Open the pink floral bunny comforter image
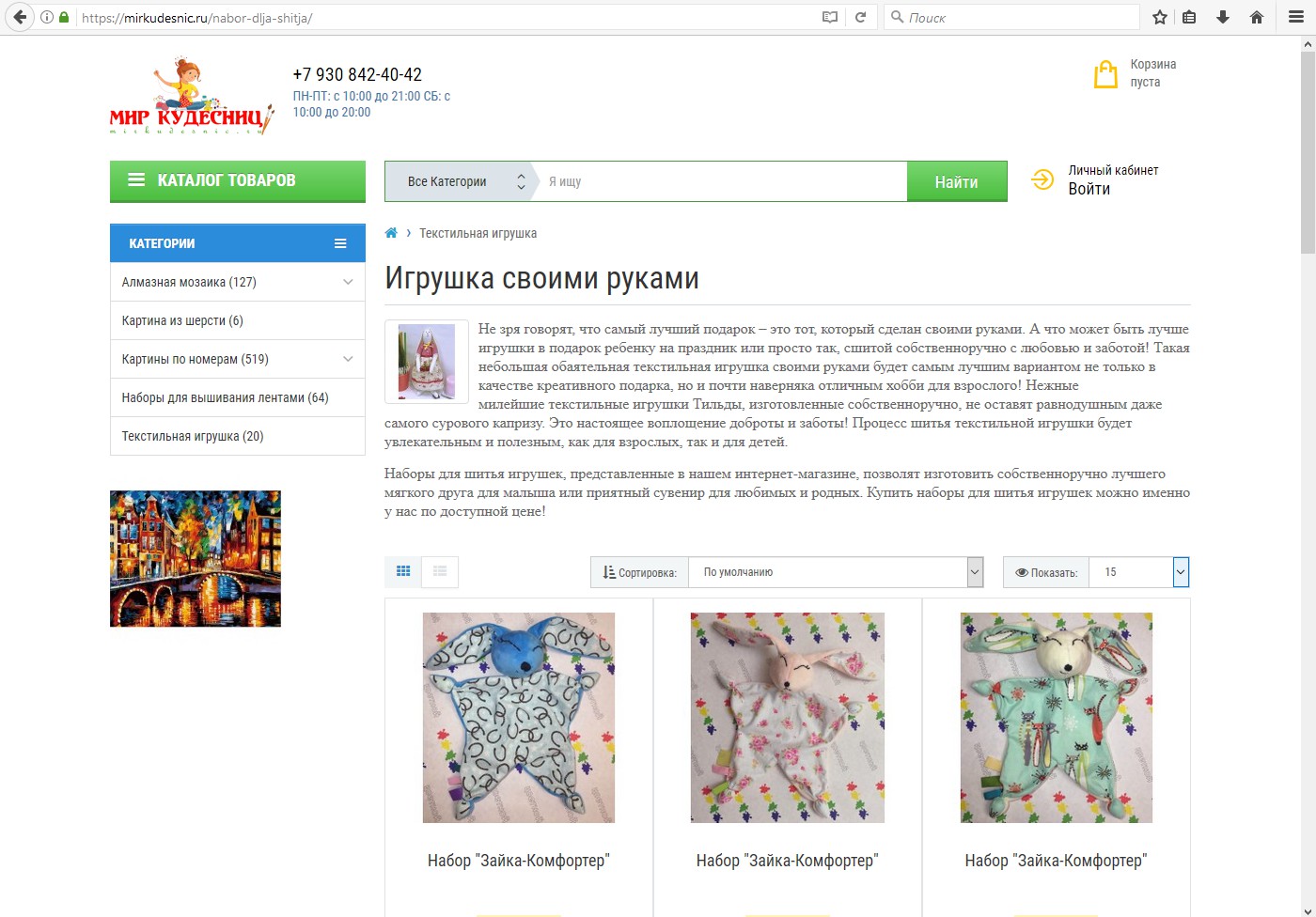1316x917 pixels. tap(788, 718)
